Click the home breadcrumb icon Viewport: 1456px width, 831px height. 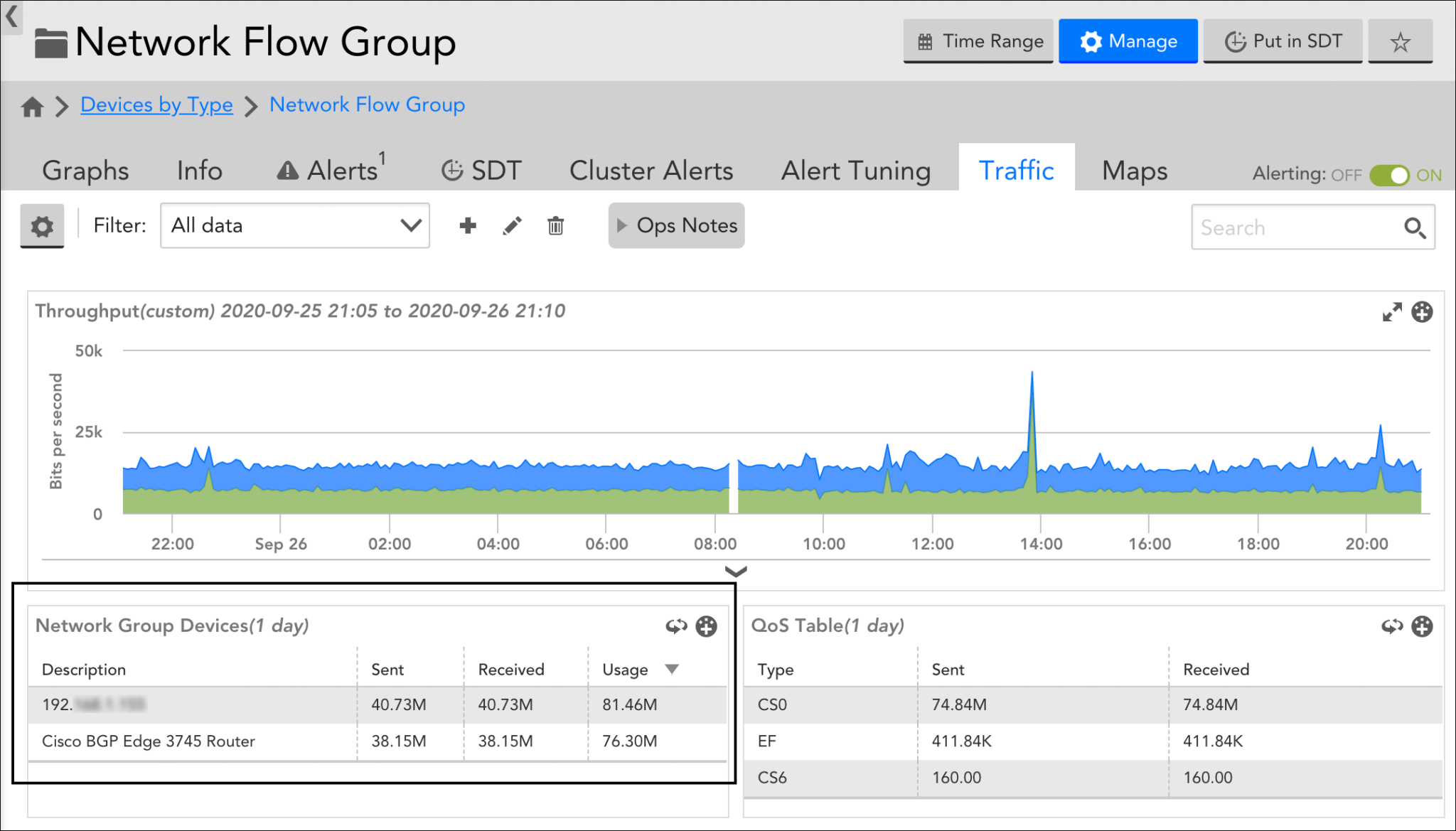(x=32, y=107)
